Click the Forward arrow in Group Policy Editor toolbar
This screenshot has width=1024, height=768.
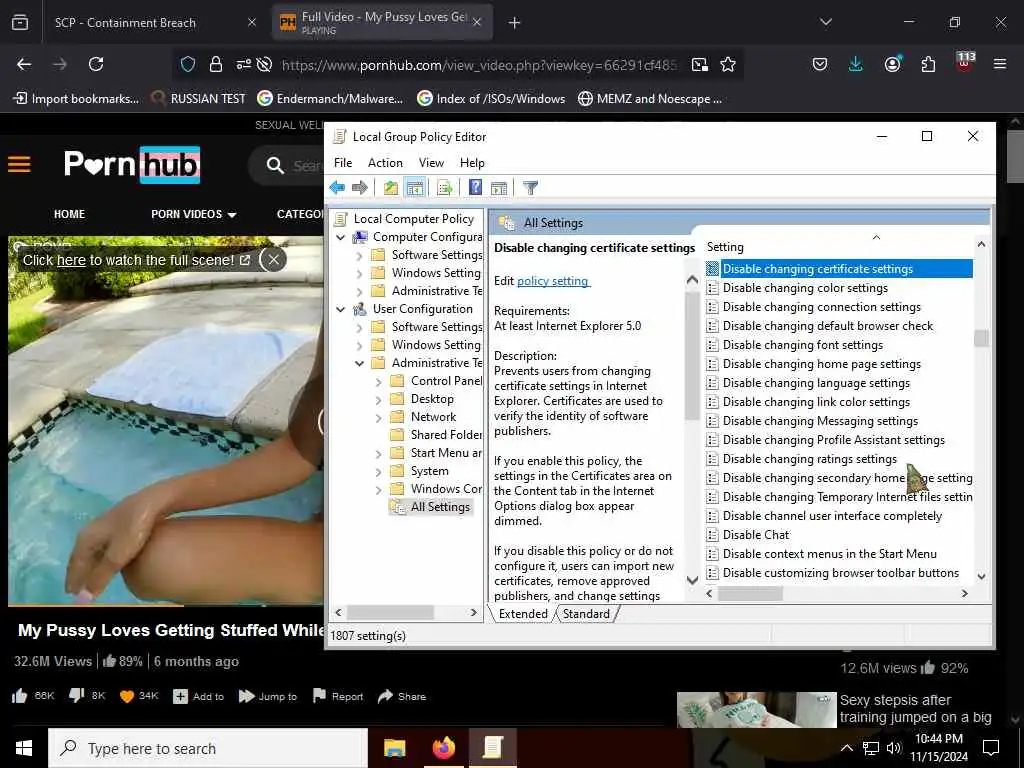pos(360,188)
